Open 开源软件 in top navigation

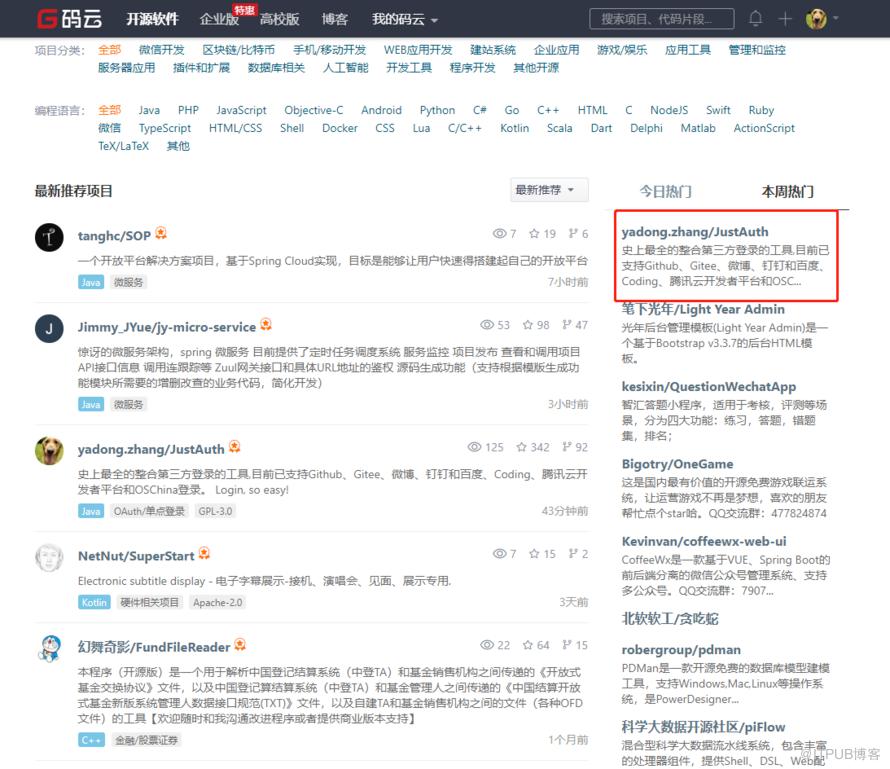[x=152, y=19]
